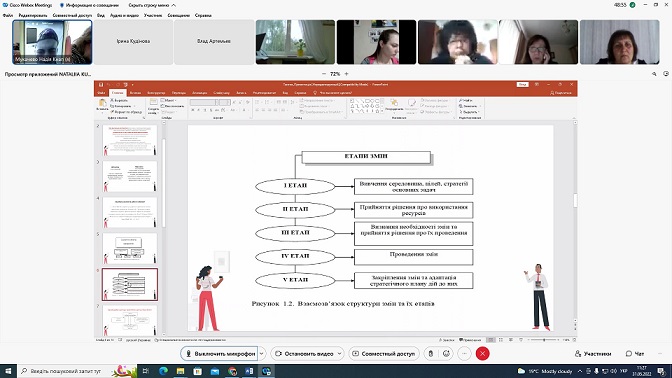Start slideshow from status bar icon
672x378 pixels.
coord(521,340)
